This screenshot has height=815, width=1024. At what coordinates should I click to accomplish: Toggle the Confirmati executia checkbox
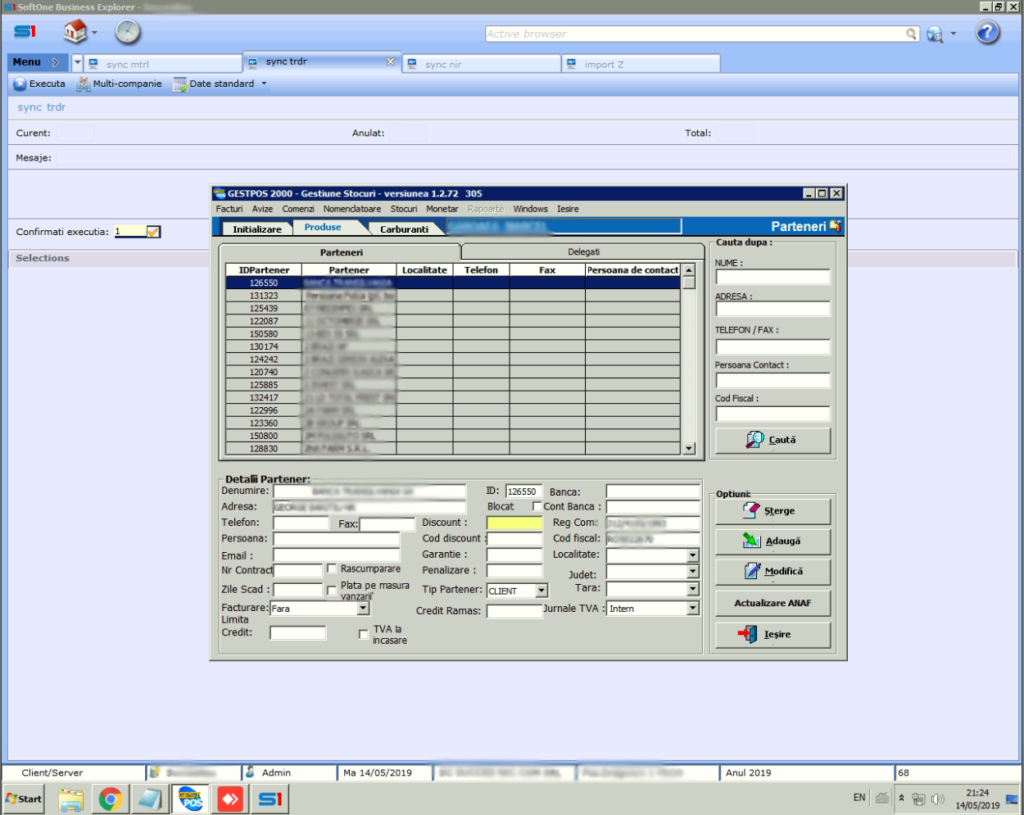pos(153,231)
